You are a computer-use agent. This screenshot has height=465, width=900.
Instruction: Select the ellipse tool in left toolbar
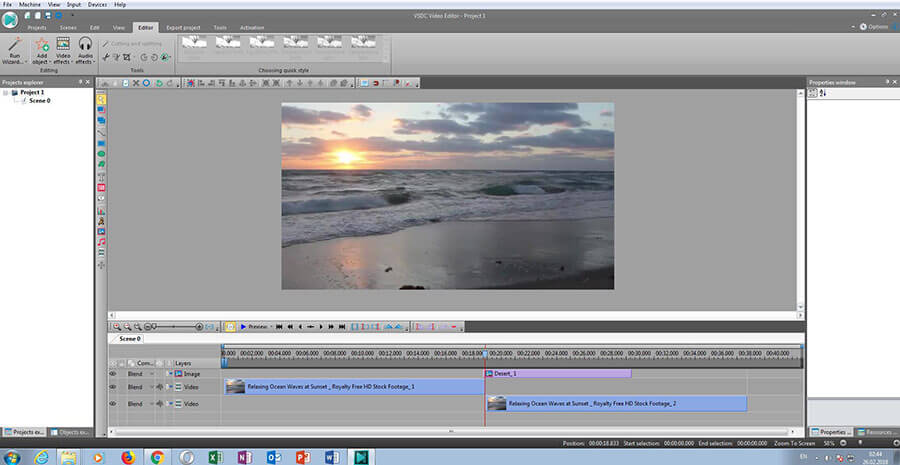[101, 154]
